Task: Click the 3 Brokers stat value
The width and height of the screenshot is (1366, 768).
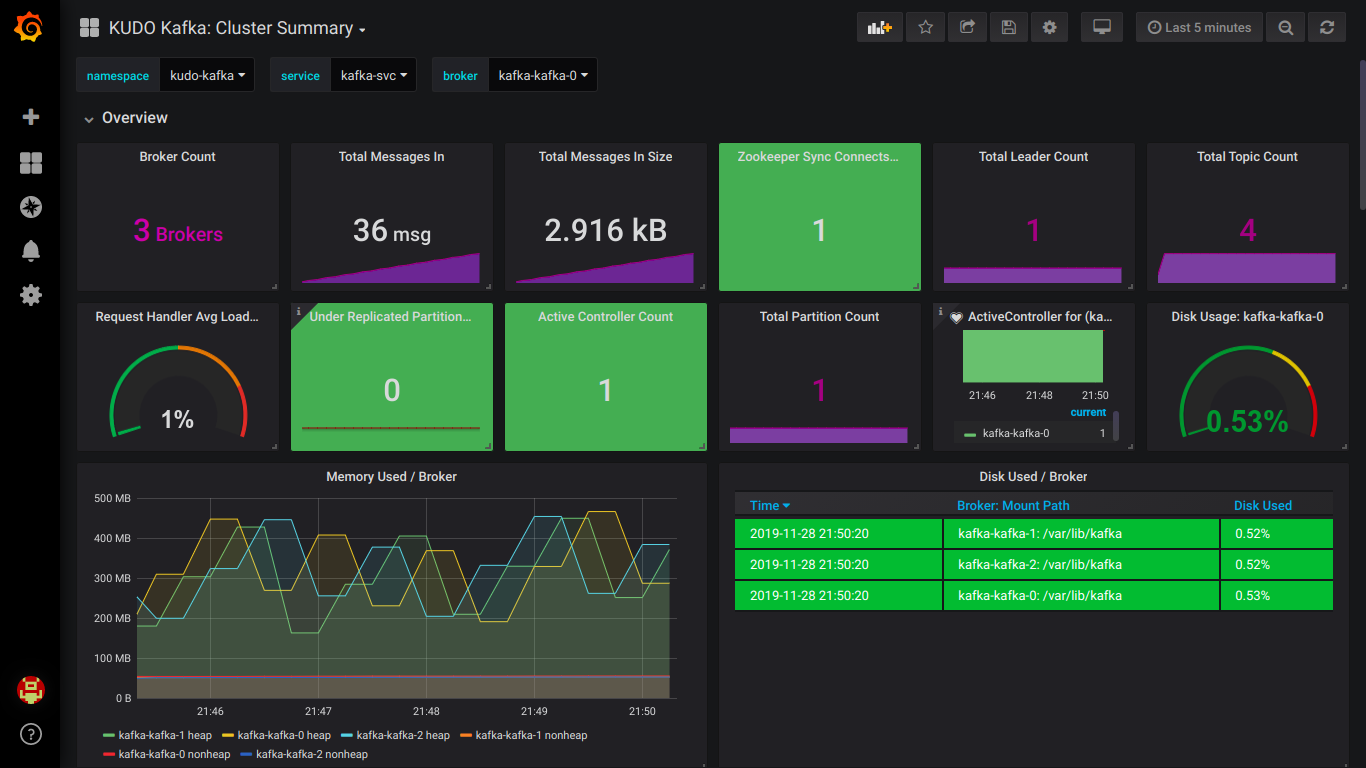Action: (x=177, y=231)
